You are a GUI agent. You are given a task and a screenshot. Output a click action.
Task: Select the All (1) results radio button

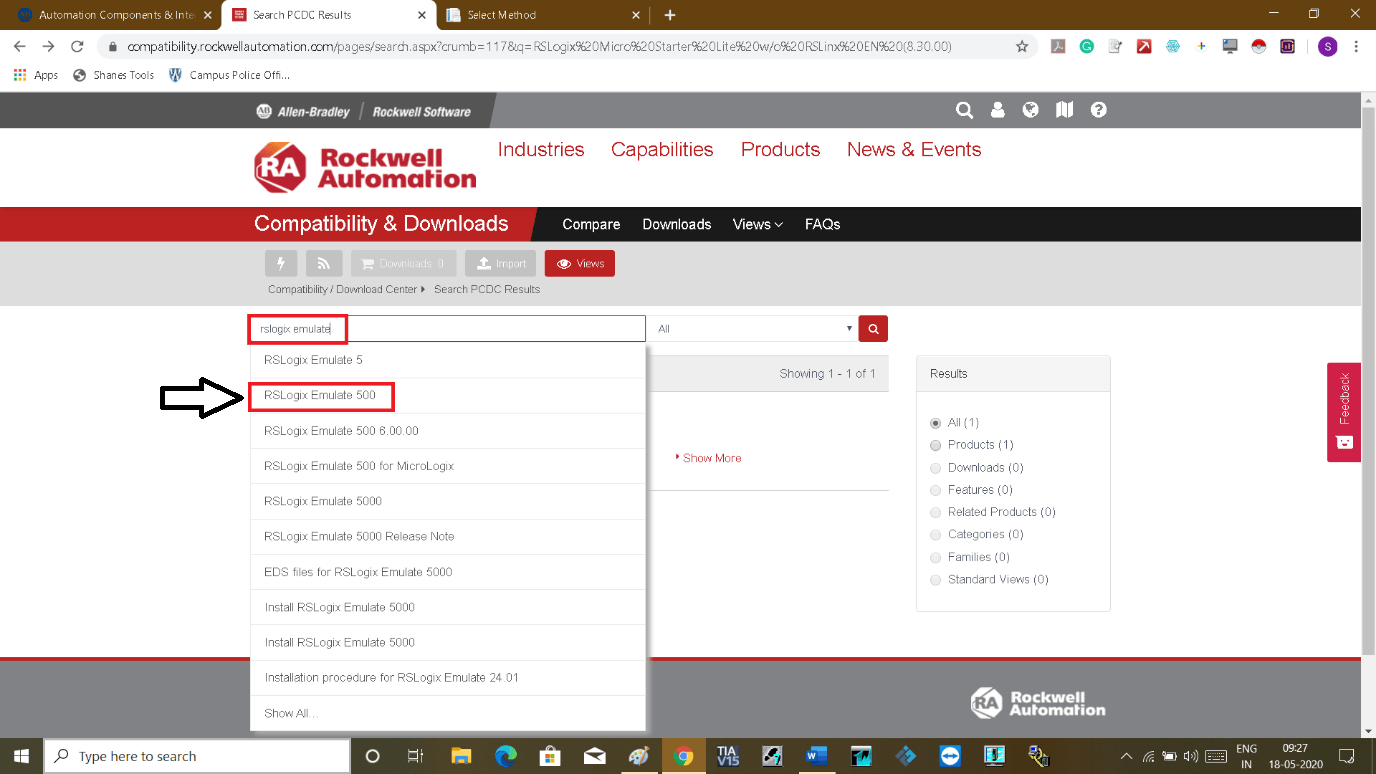[x=936, y=423]
